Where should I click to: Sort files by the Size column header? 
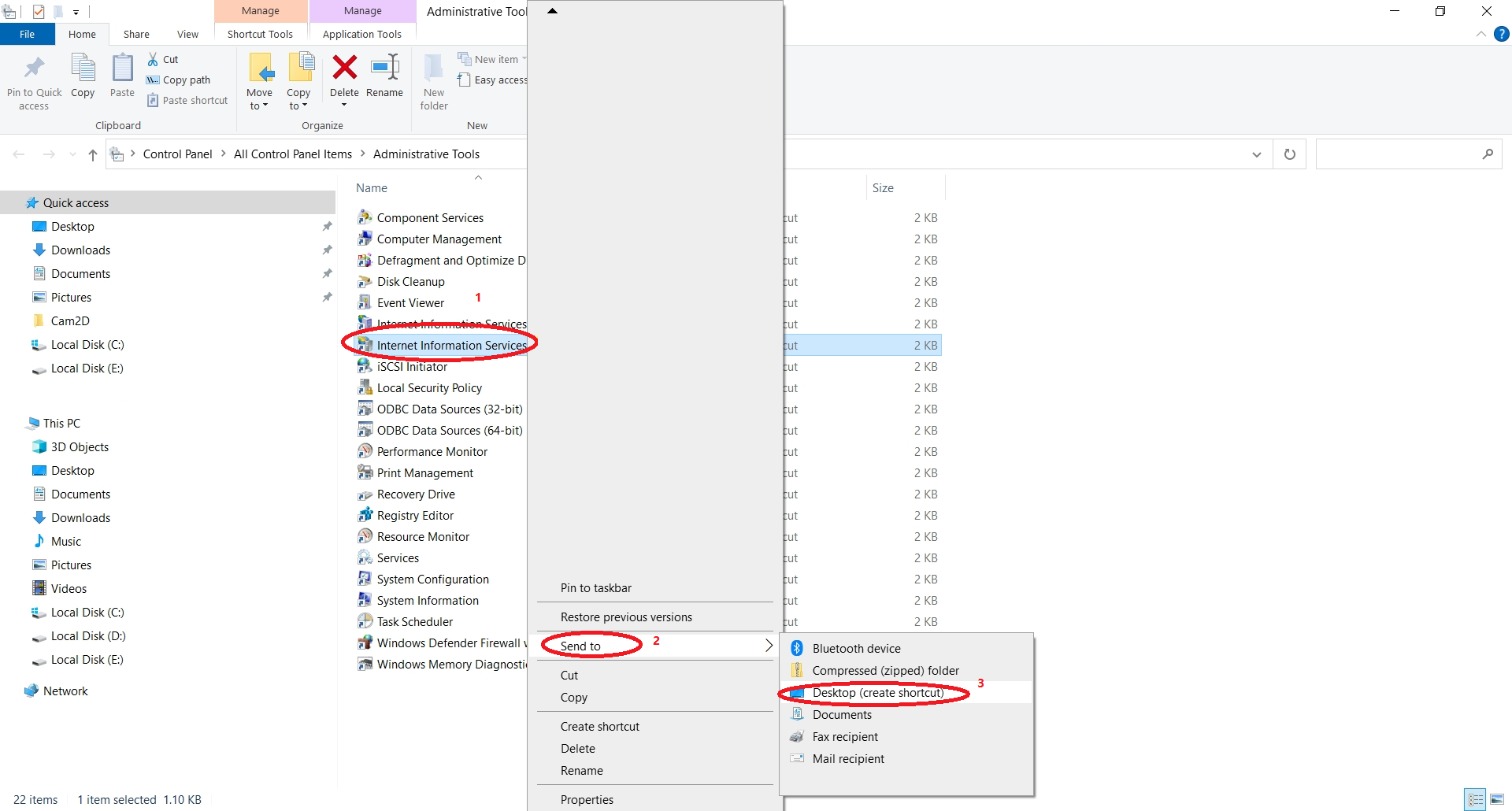tap(883, 187)
